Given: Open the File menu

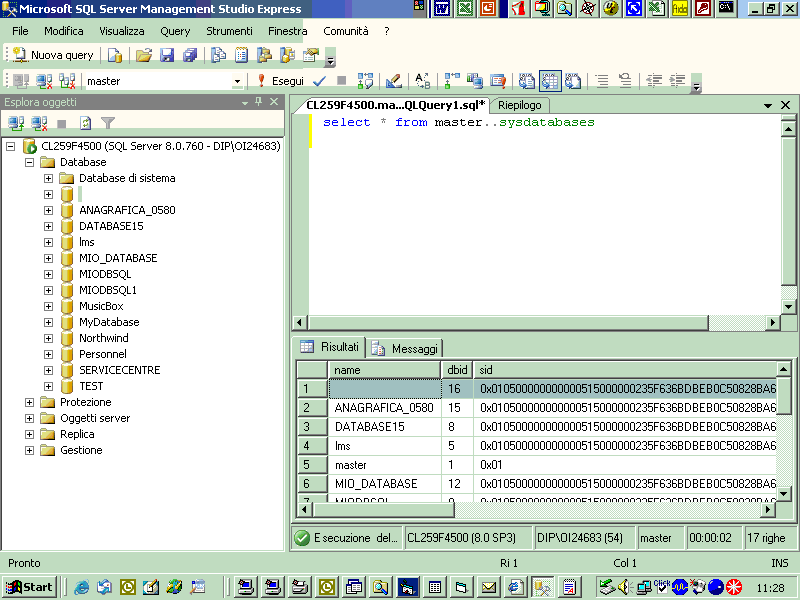Looking at the screenshot, I should (x=20, y=31).
